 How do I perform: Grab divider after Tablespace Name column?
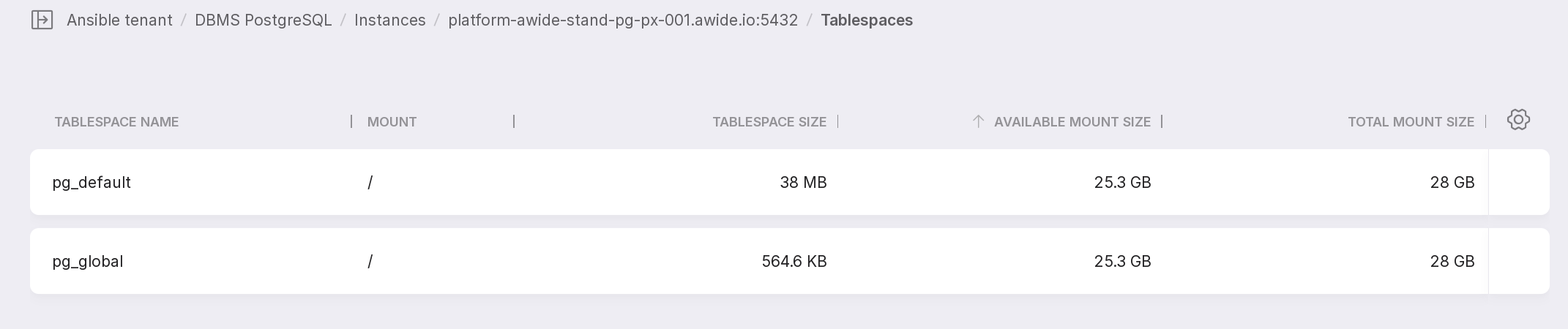coord(351,121)
